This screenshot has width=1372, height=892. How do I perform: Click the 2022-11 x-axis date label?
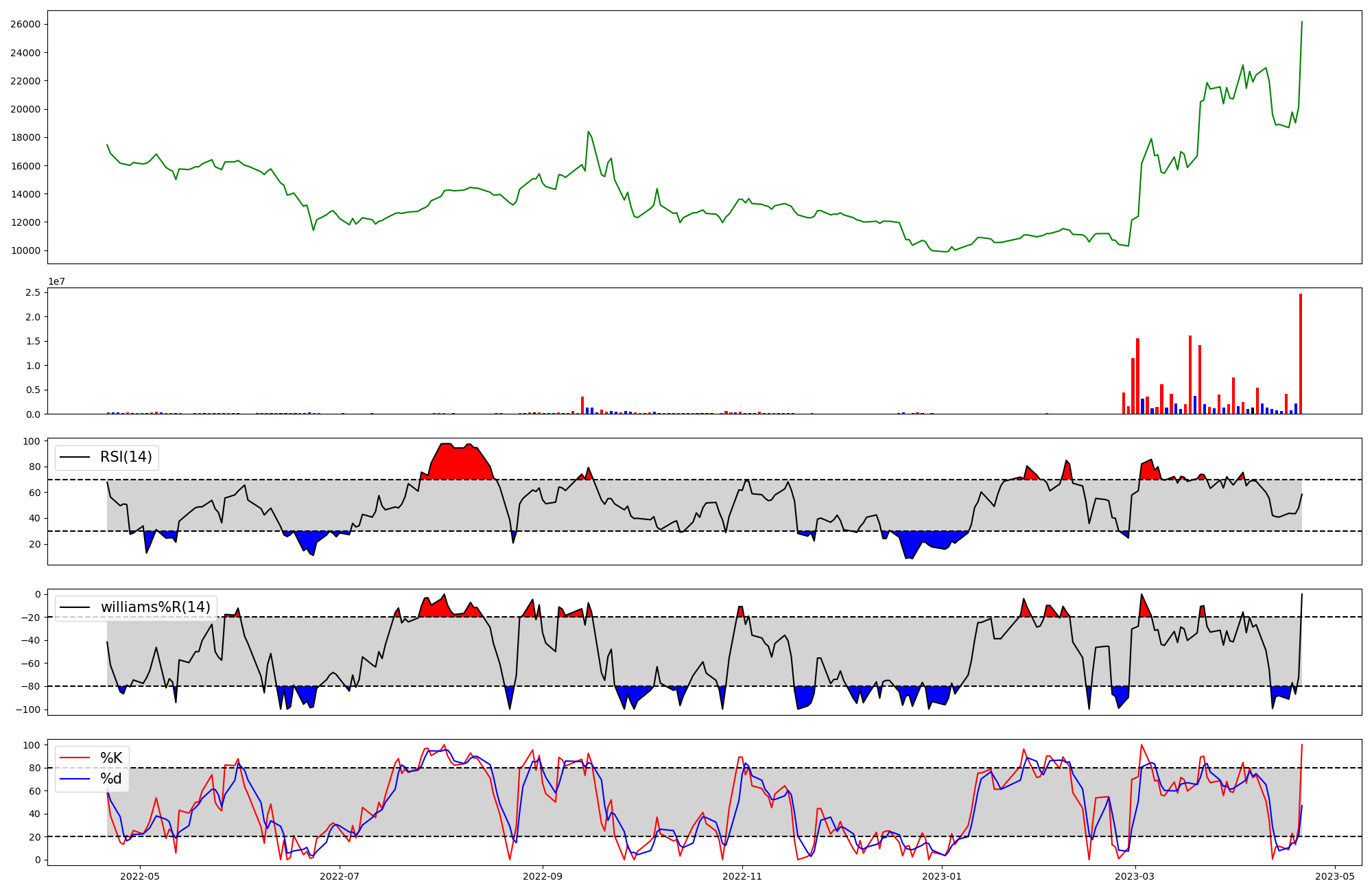pos(742,876)
